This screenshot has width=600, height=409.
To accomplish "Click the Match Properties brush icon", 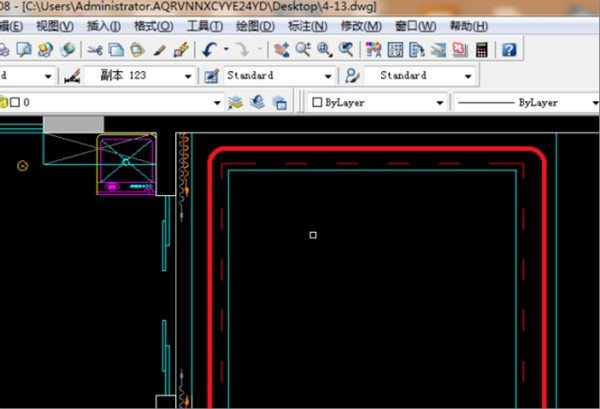I will (x=181, y=49).
